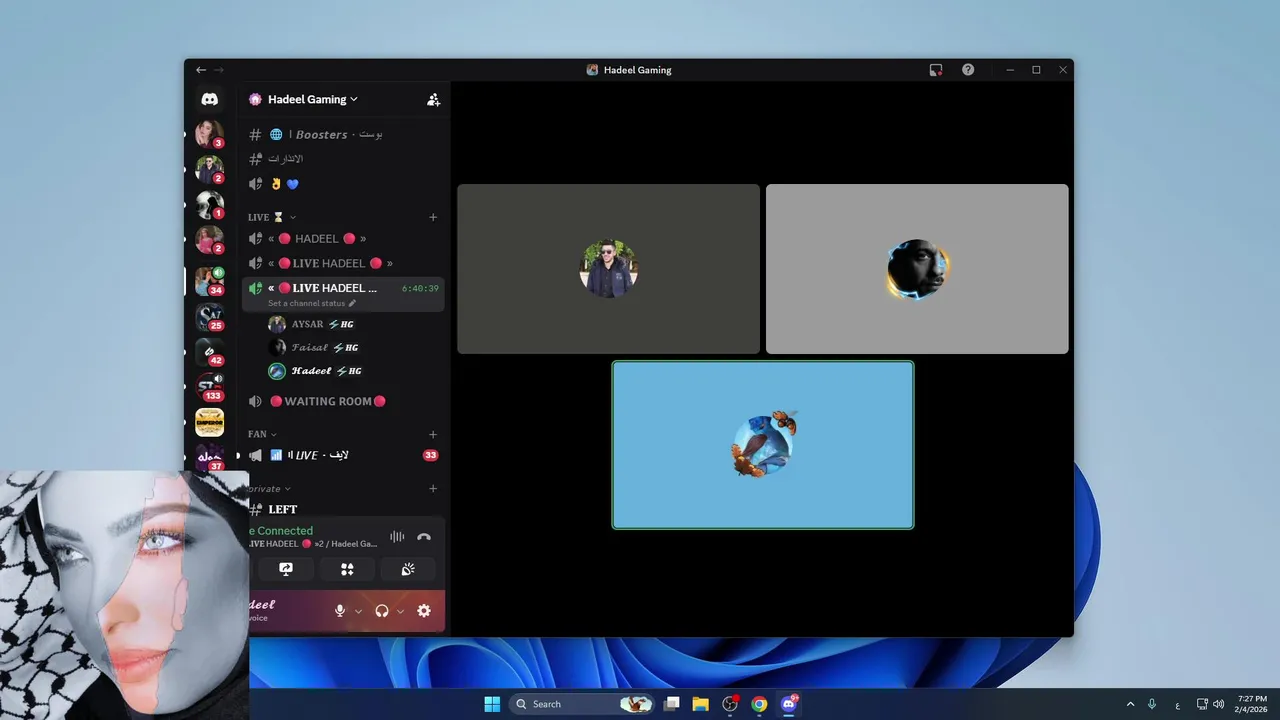Screen dimensions: 1280x720
Task: Focus the light gray participant video tile
Action: coord(917,269)
